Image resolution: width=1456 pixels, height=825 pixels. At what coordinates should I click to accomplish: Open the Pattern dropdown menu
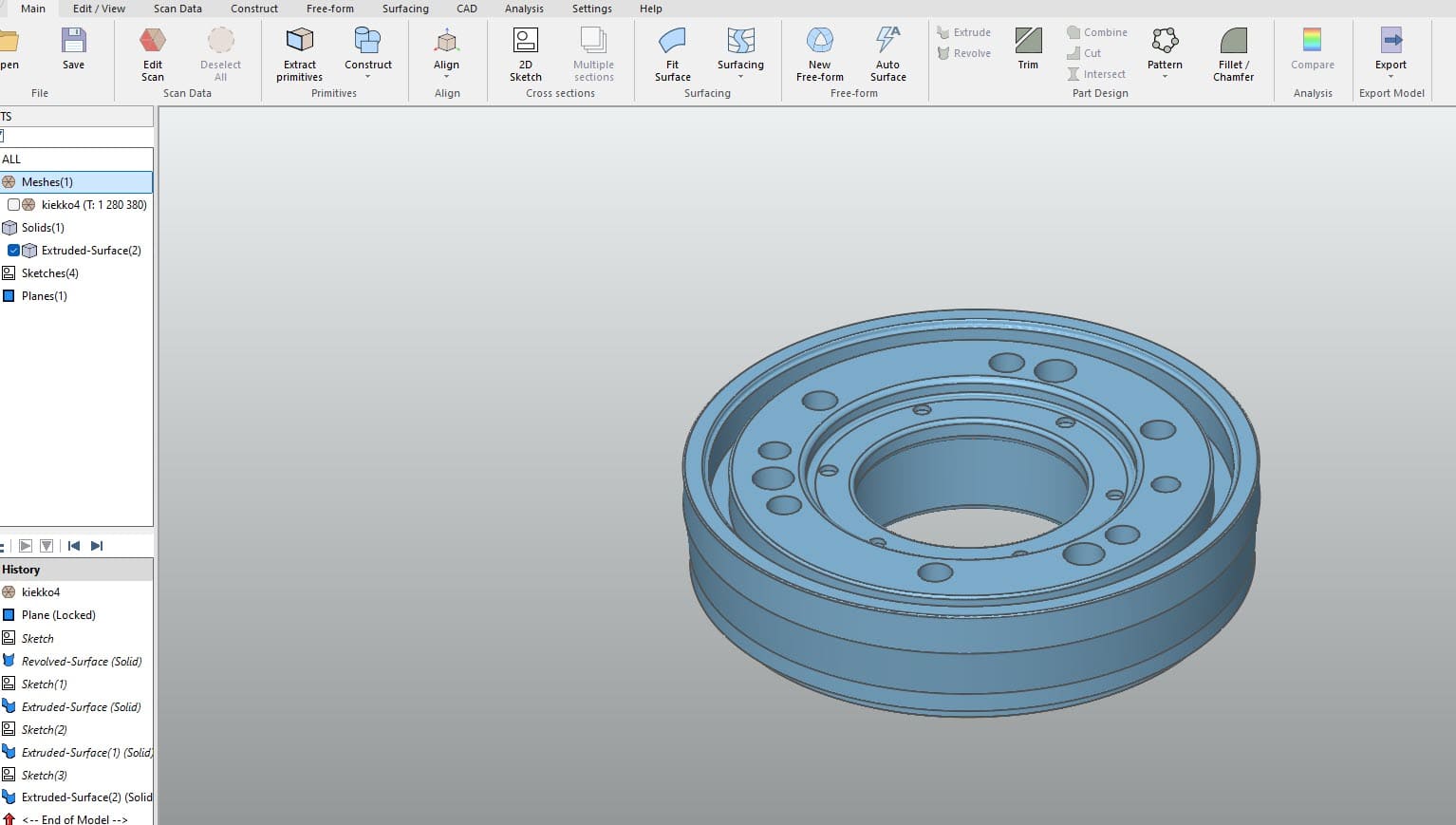click(1165, 77)
